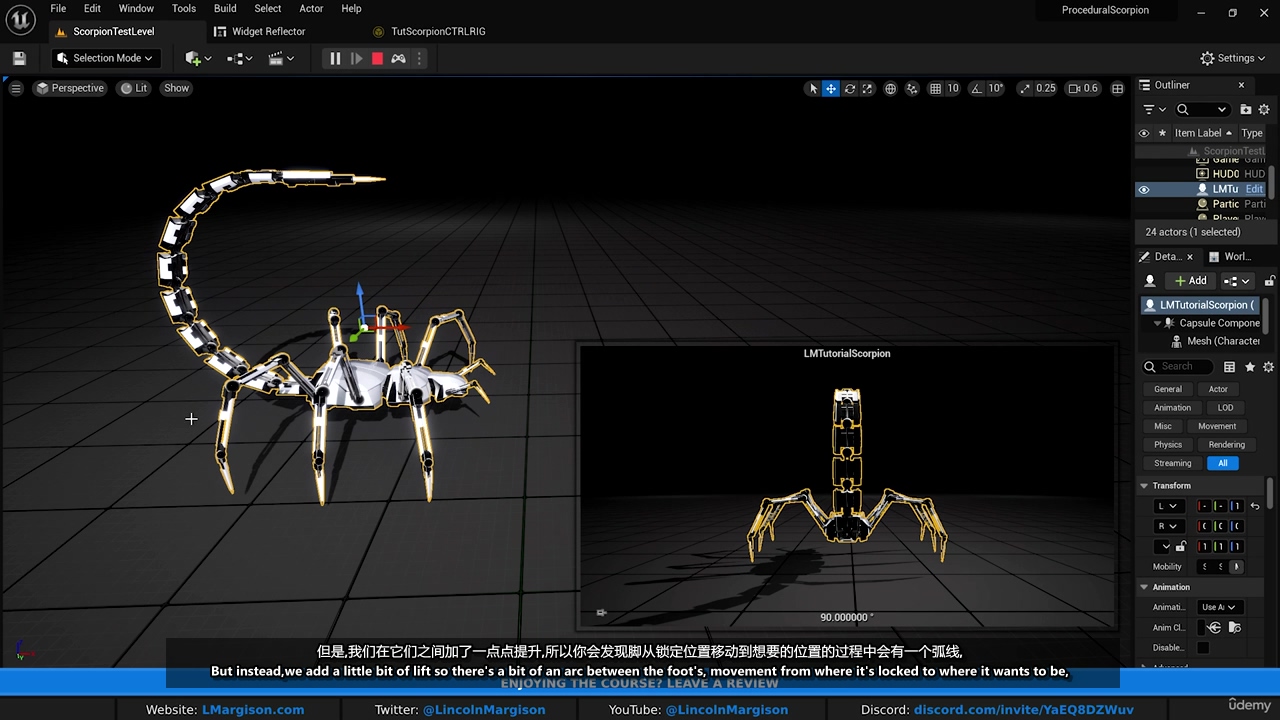Image resolution: width=1280 pixels, height=720 pixels.
Task: Collapse the Transform section
Action: coord(1144,486)
